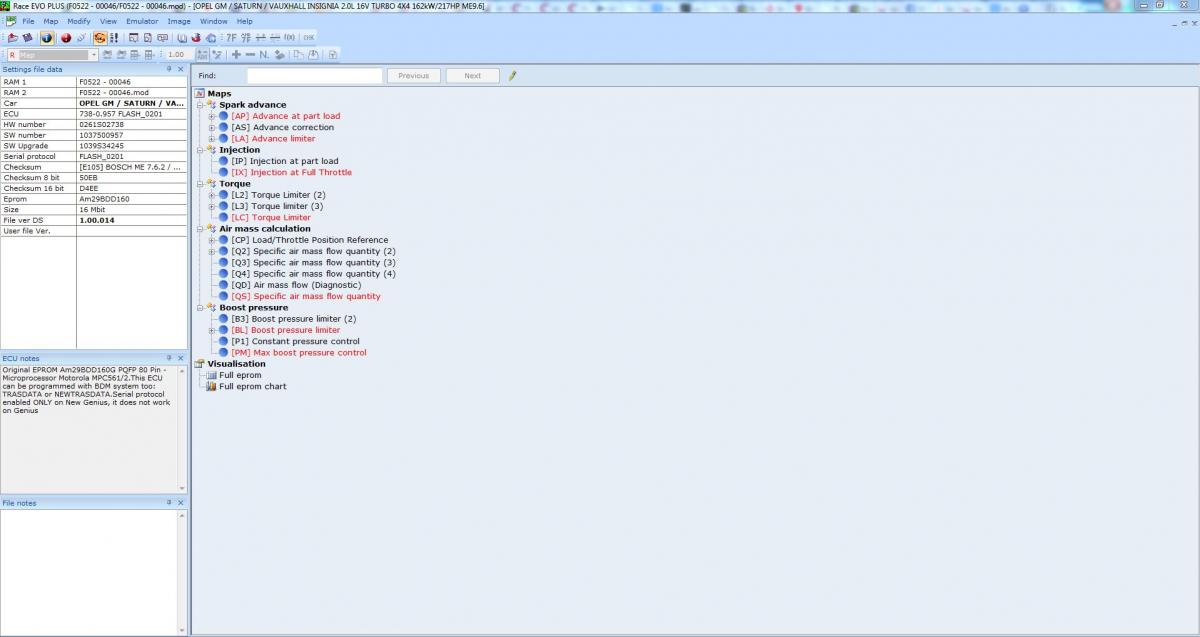Expand the [AP] Advance at part load node
The height and width of the screenshot is (637, 1200).
click(212, 116)
